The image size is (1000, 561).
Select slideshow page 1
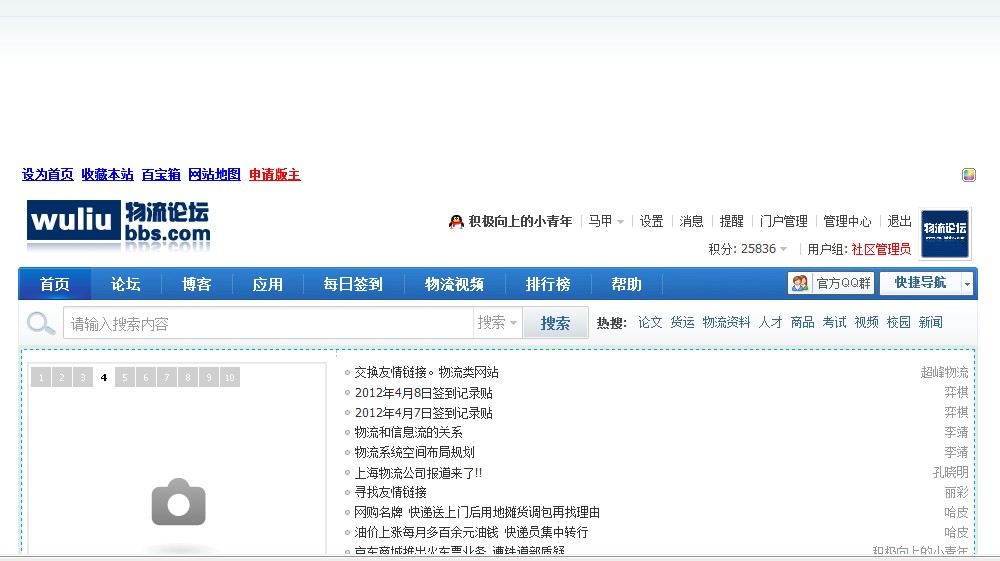click(41, 377)
